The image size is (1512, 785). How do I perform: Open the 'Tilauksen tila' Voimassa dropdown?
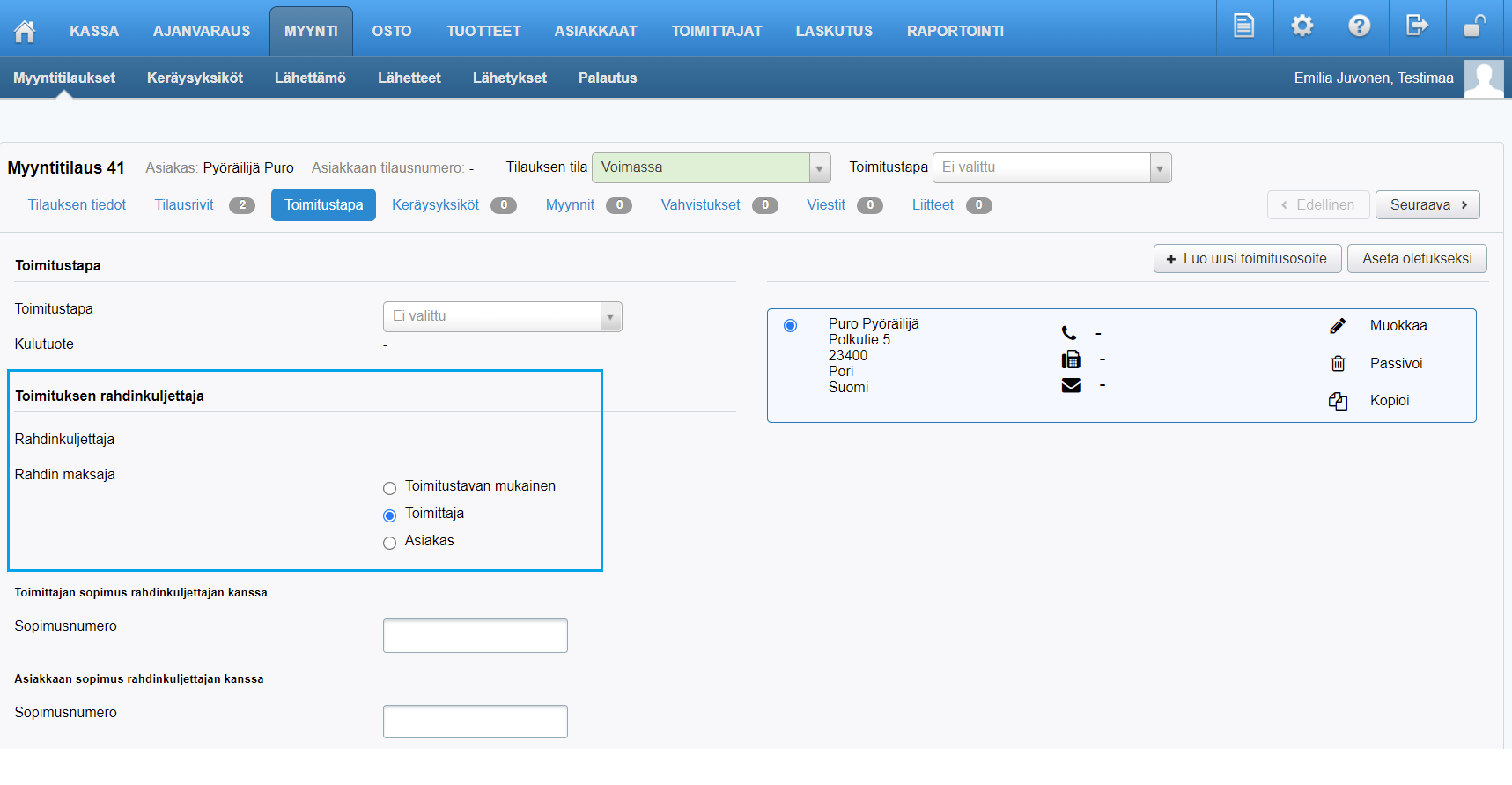[x=710, y=167]
